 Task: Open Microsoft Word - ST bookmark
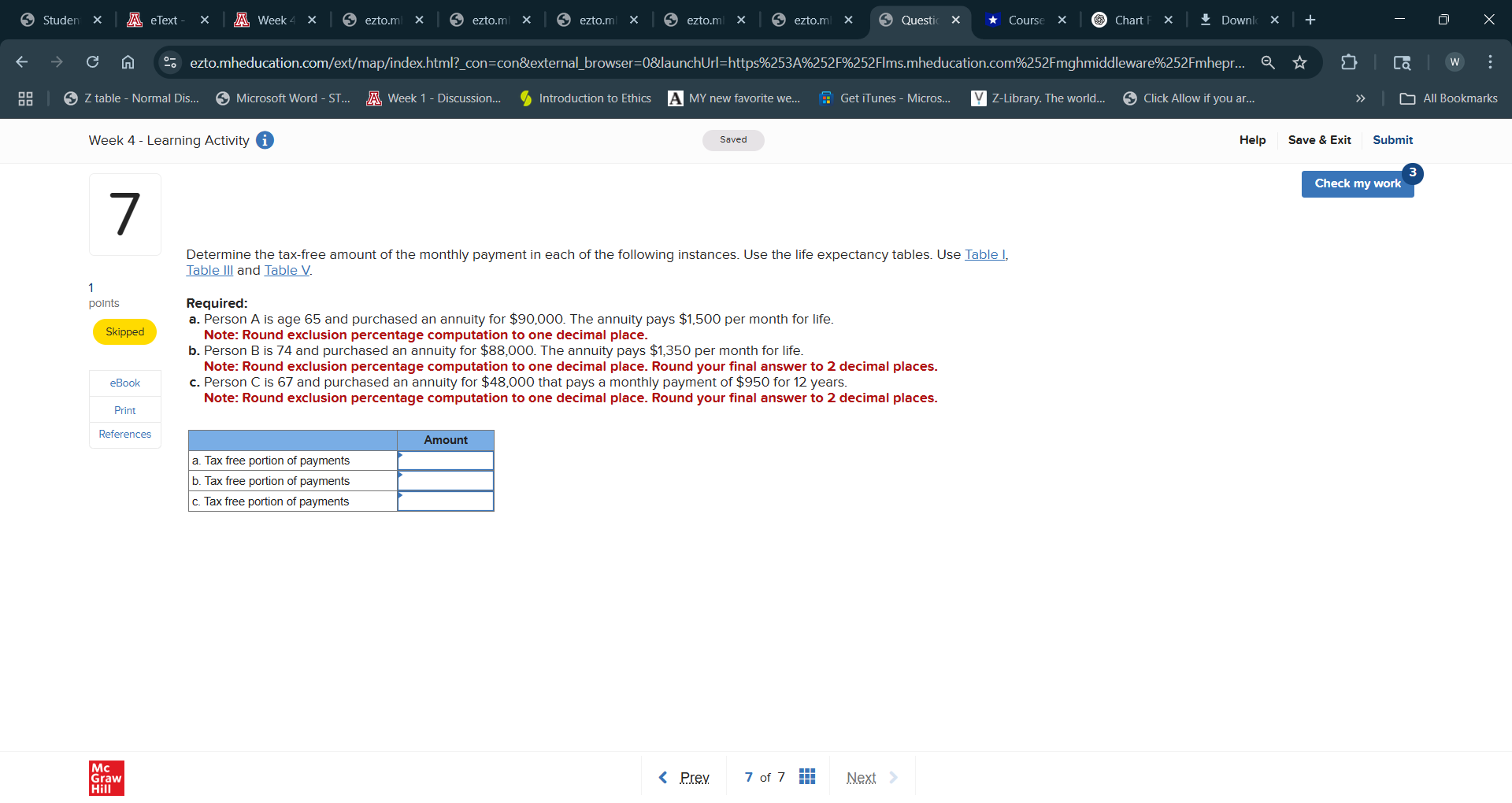[x=283, y=98]
